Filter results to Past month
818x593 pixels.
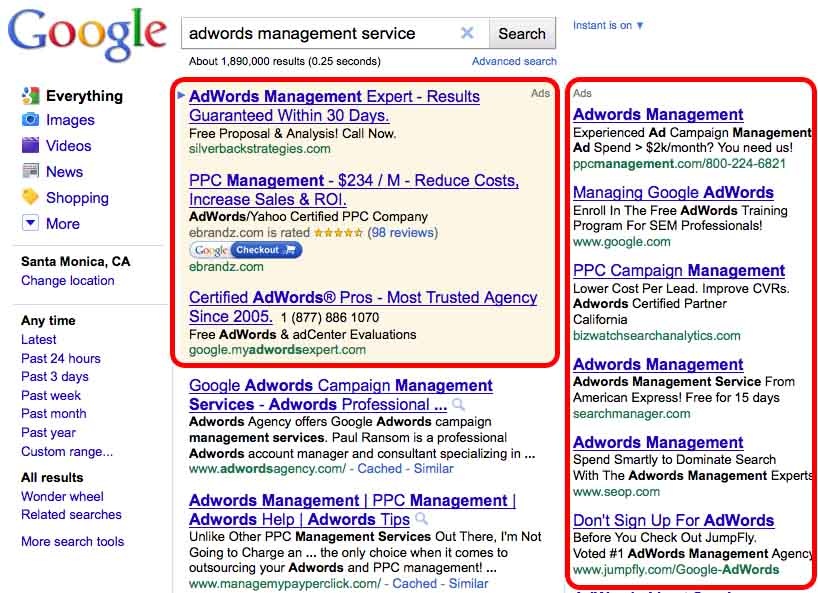point(54,414)
